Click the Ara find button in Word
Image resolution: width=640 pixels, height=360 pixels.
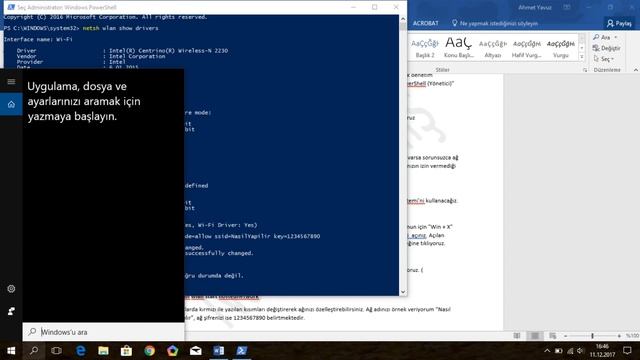[x=602, y=37]
